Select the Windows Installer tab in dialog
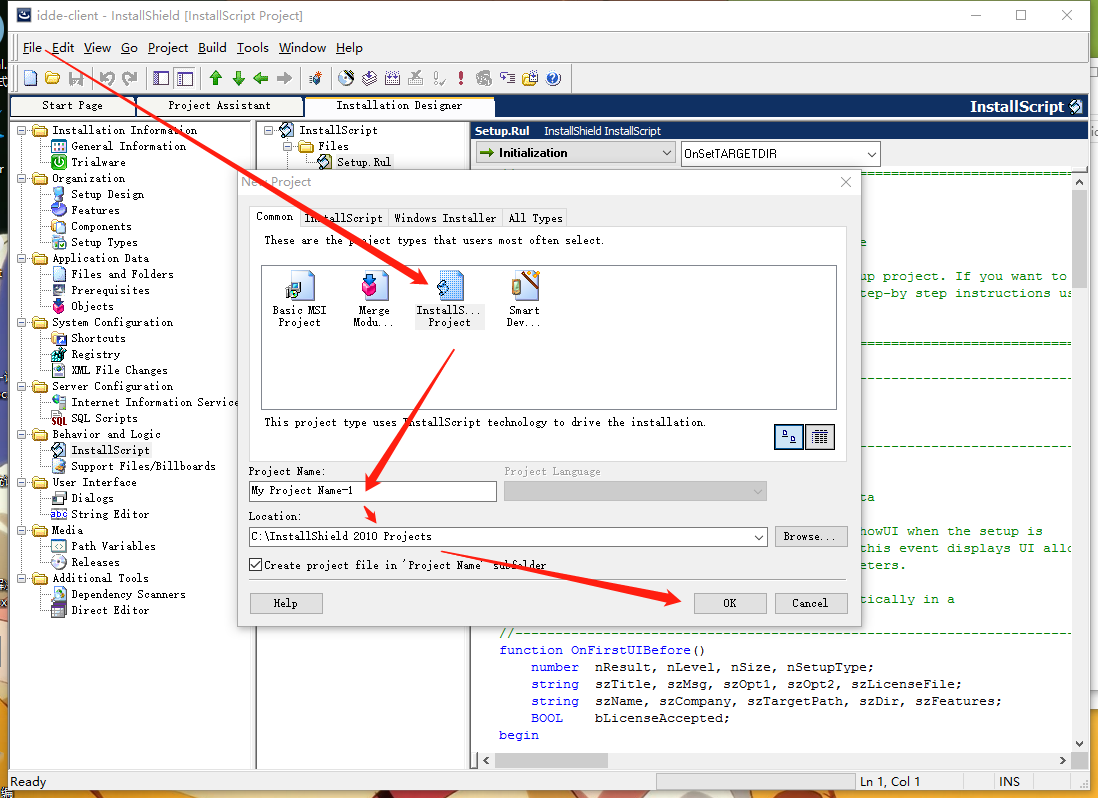This screenshot has width=1098, height=798. click(445, 218)
